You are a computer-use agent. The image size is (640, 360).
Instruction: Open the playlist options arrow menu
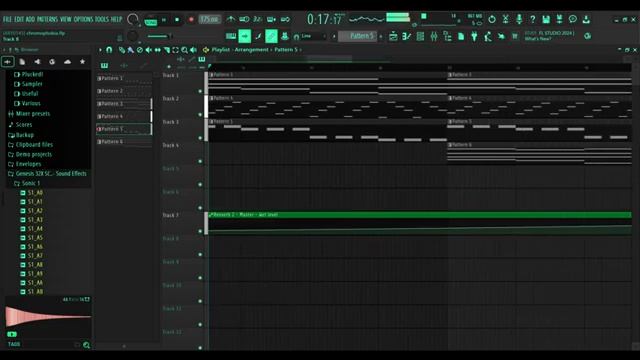(x=100, y=50)
